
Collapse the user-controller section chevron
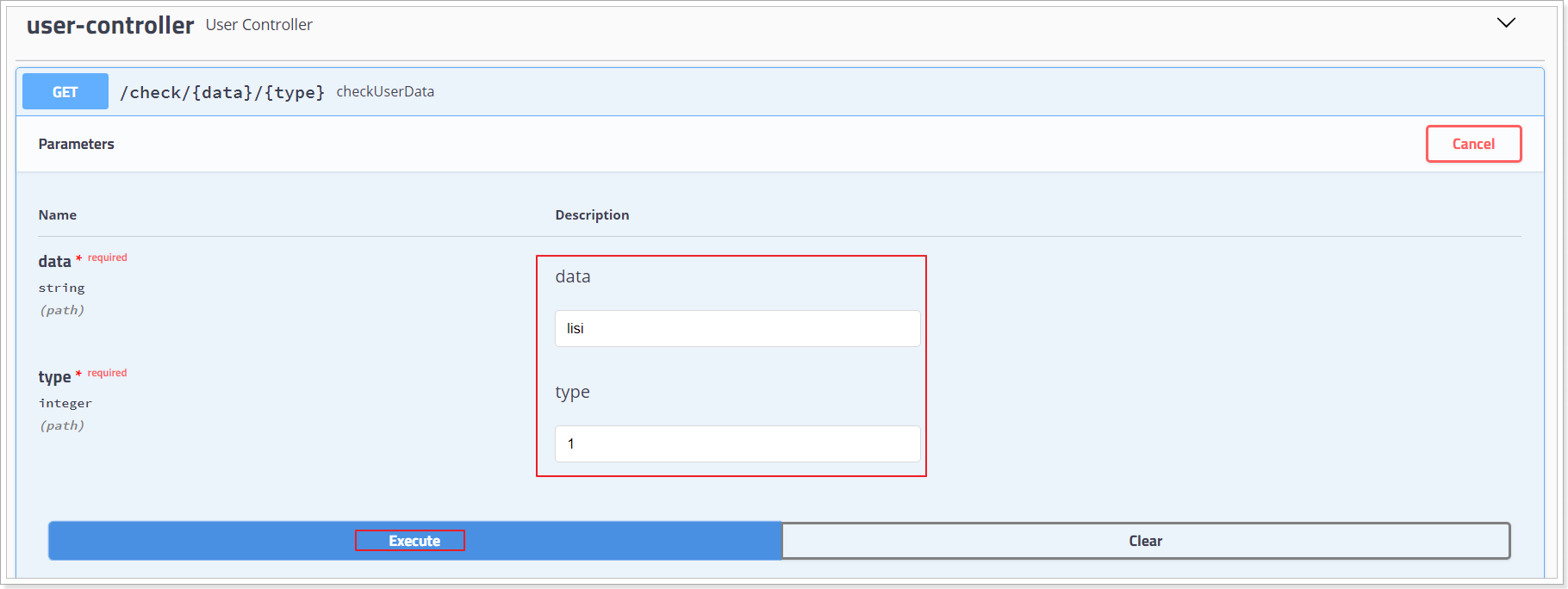point(1506,23)
